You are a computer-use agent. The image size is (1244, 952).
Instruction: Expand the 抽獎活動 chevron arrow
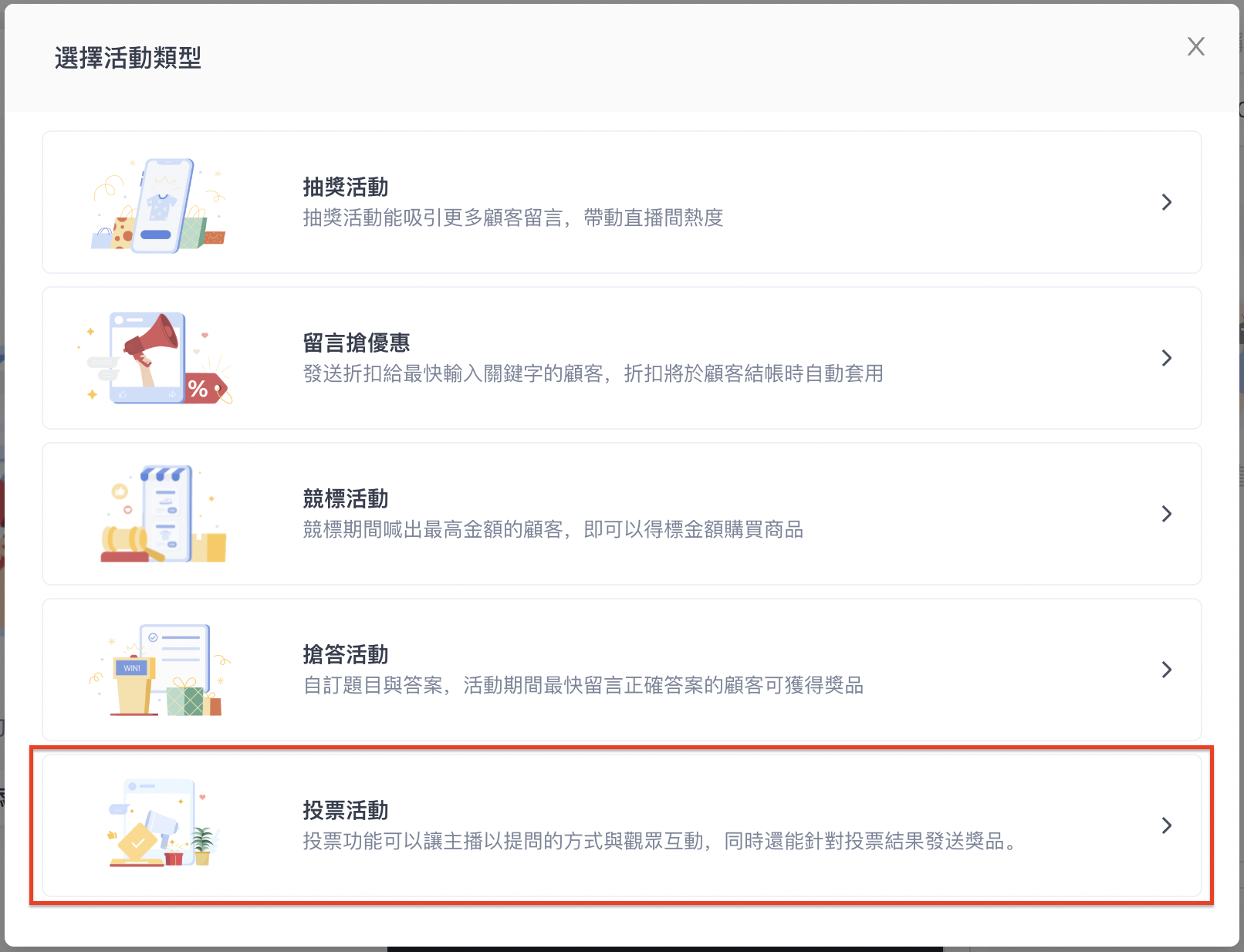pos(1166,202)
